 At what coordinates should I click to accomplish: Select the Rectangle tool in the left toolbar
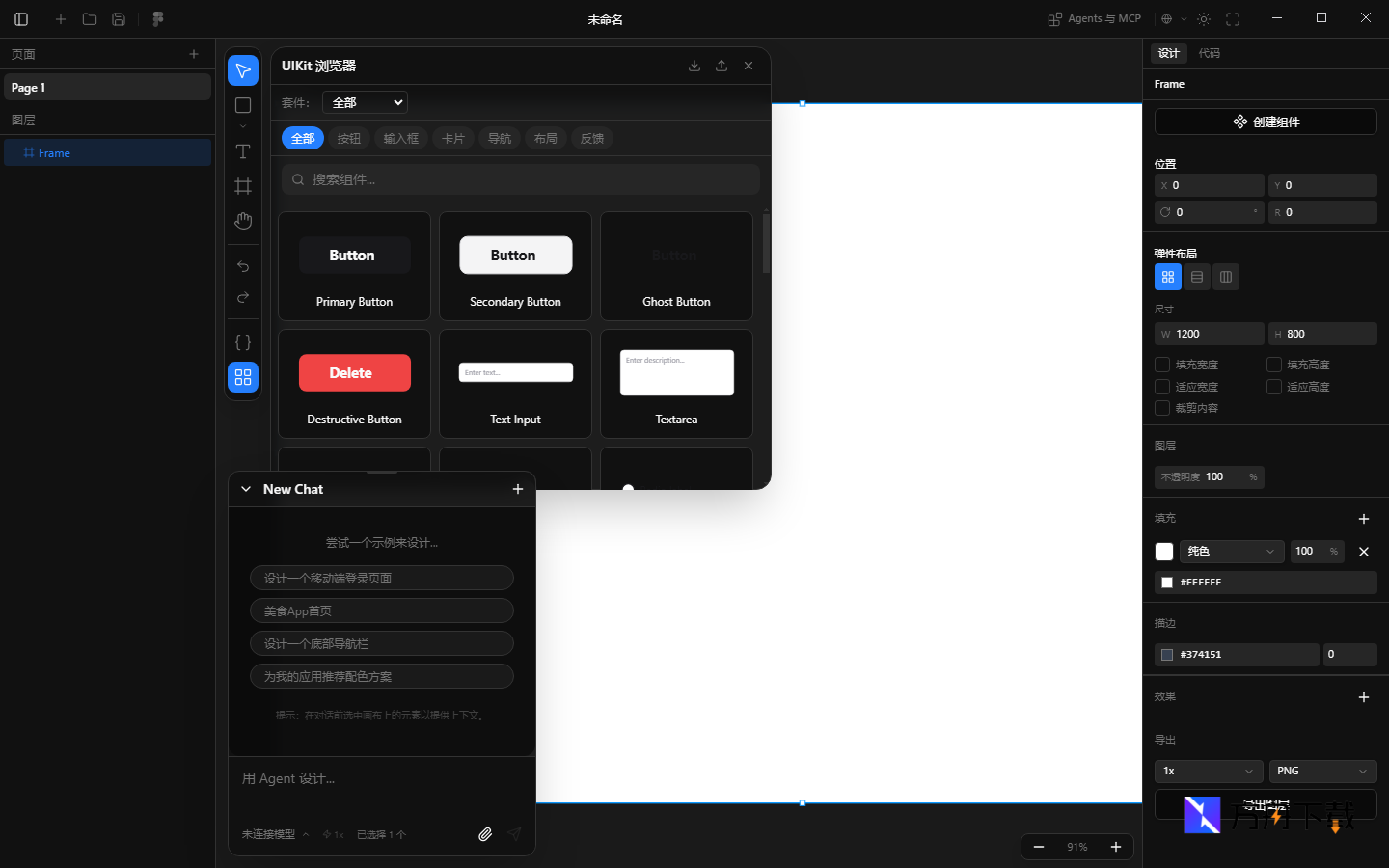click(242, 105)
